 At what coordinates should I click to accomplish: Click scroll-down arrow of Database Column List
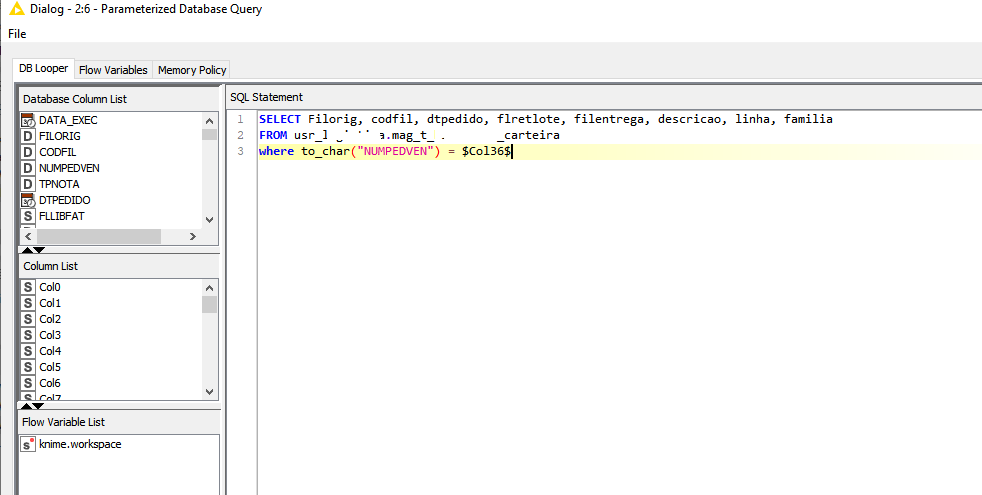click(209, 220)
